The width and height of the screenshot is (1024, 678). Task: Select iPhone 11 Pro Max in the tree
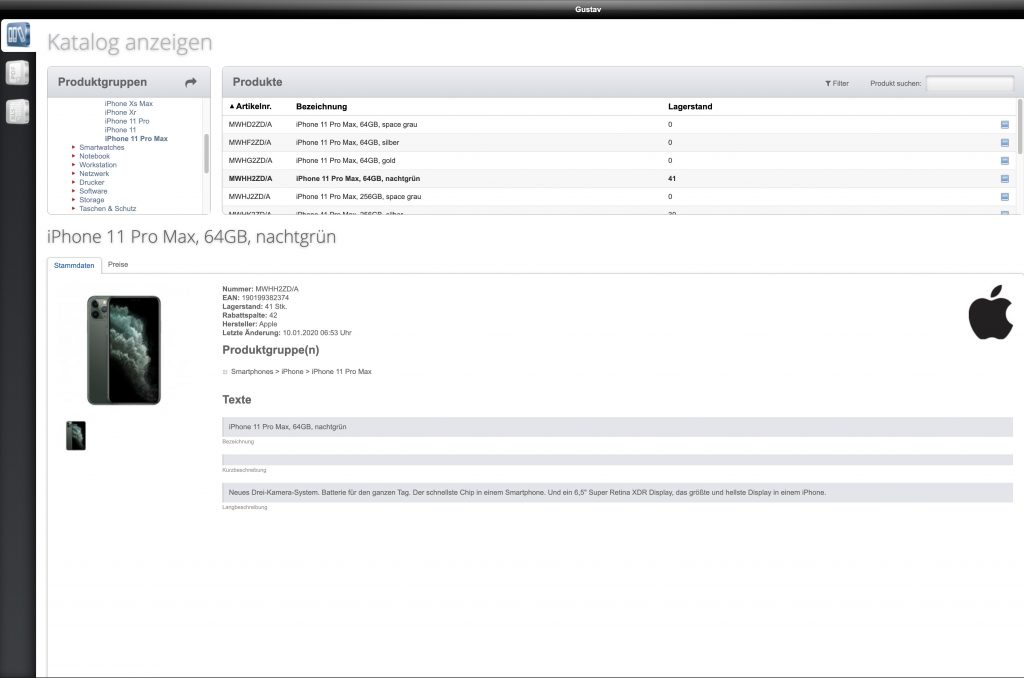(x=134, y=138)
